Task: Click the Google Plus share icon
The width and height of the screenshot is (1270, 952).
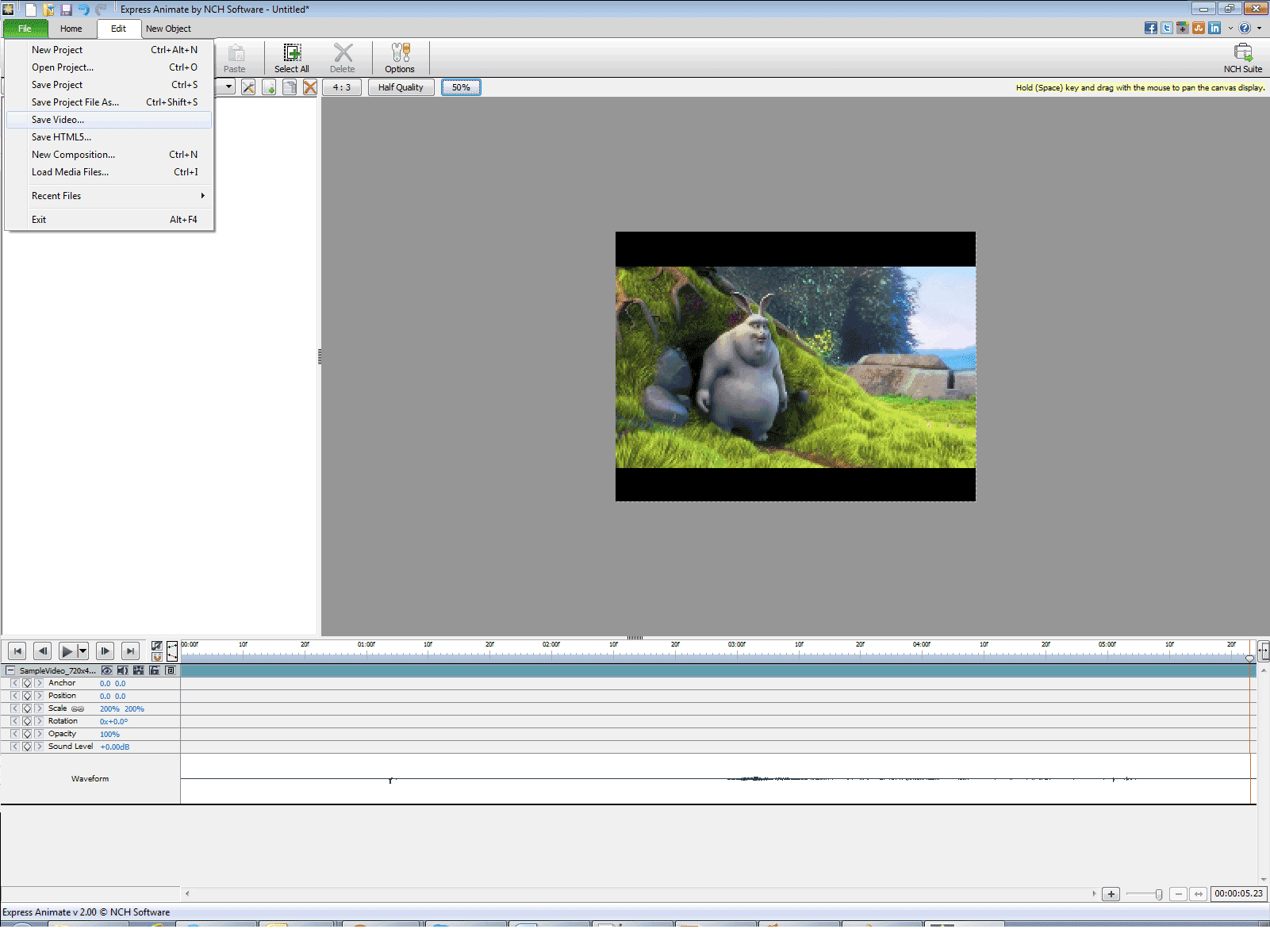Action: tap(1182, 28)
